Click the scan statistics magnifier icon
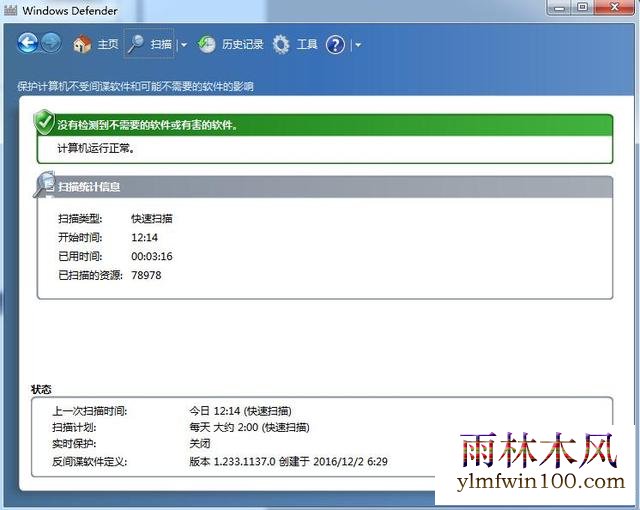Screen dimensions: 640x510 (x=44, y=184)
